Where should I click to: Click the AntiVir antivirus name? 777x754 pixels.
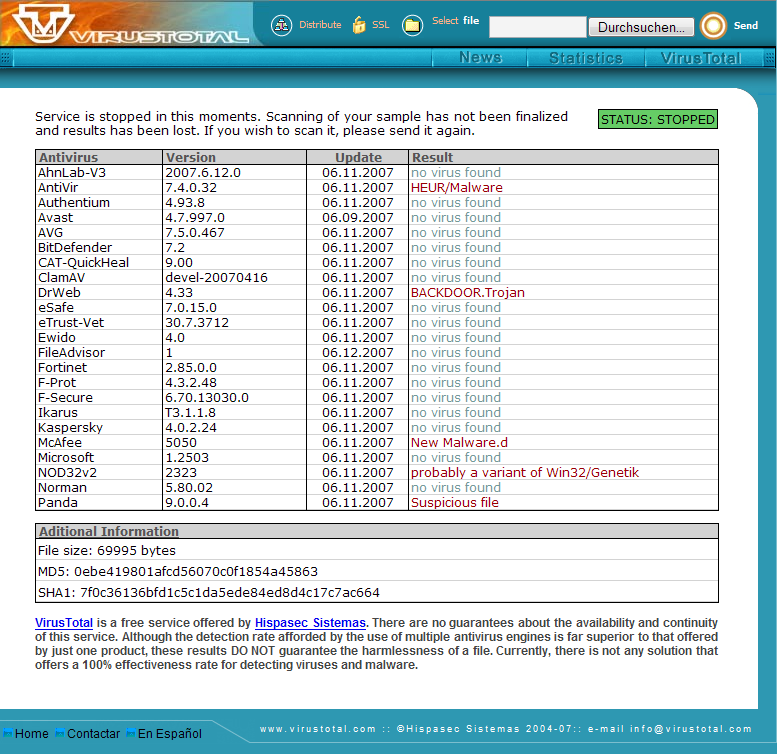tap(58, 187)
